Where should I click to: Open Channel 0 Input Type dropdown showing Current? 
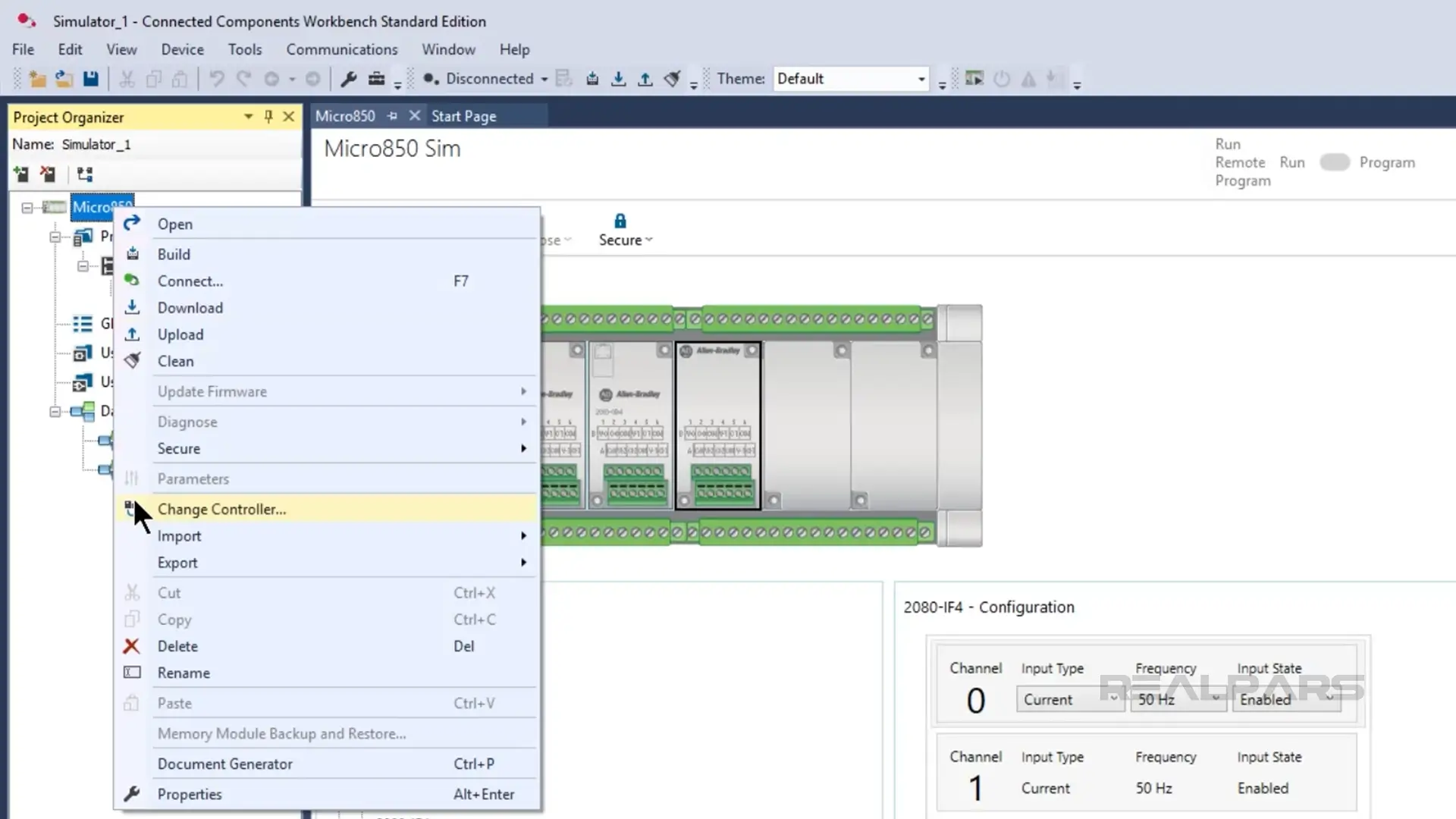click(x=1070, y=699)
